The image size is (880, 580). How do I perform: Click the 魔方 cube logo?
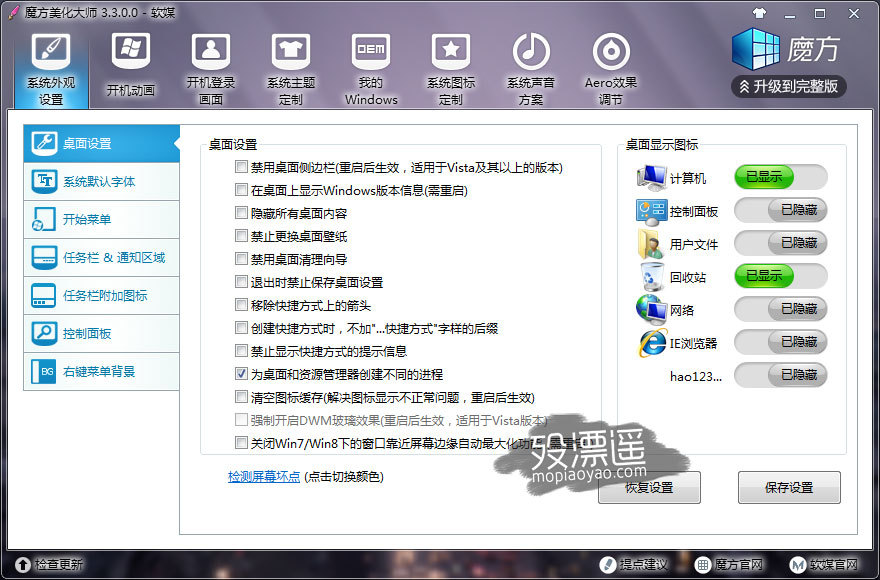[755, 49]
